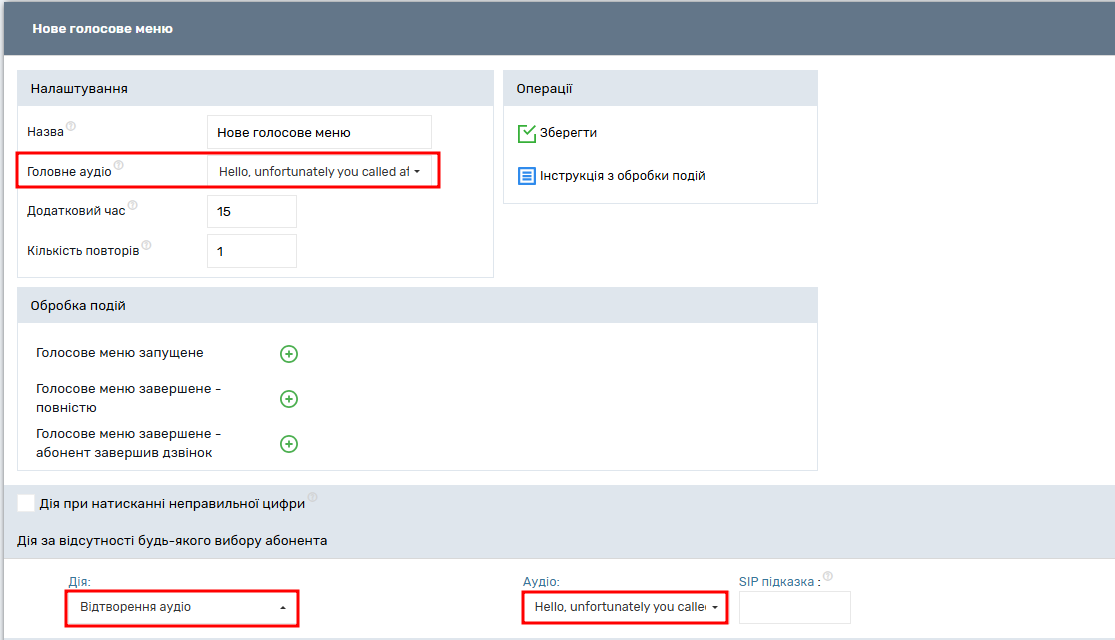Click the blue event instruction document icon
The width and height of the screenshot is (1115, 640).
[527, 176]
